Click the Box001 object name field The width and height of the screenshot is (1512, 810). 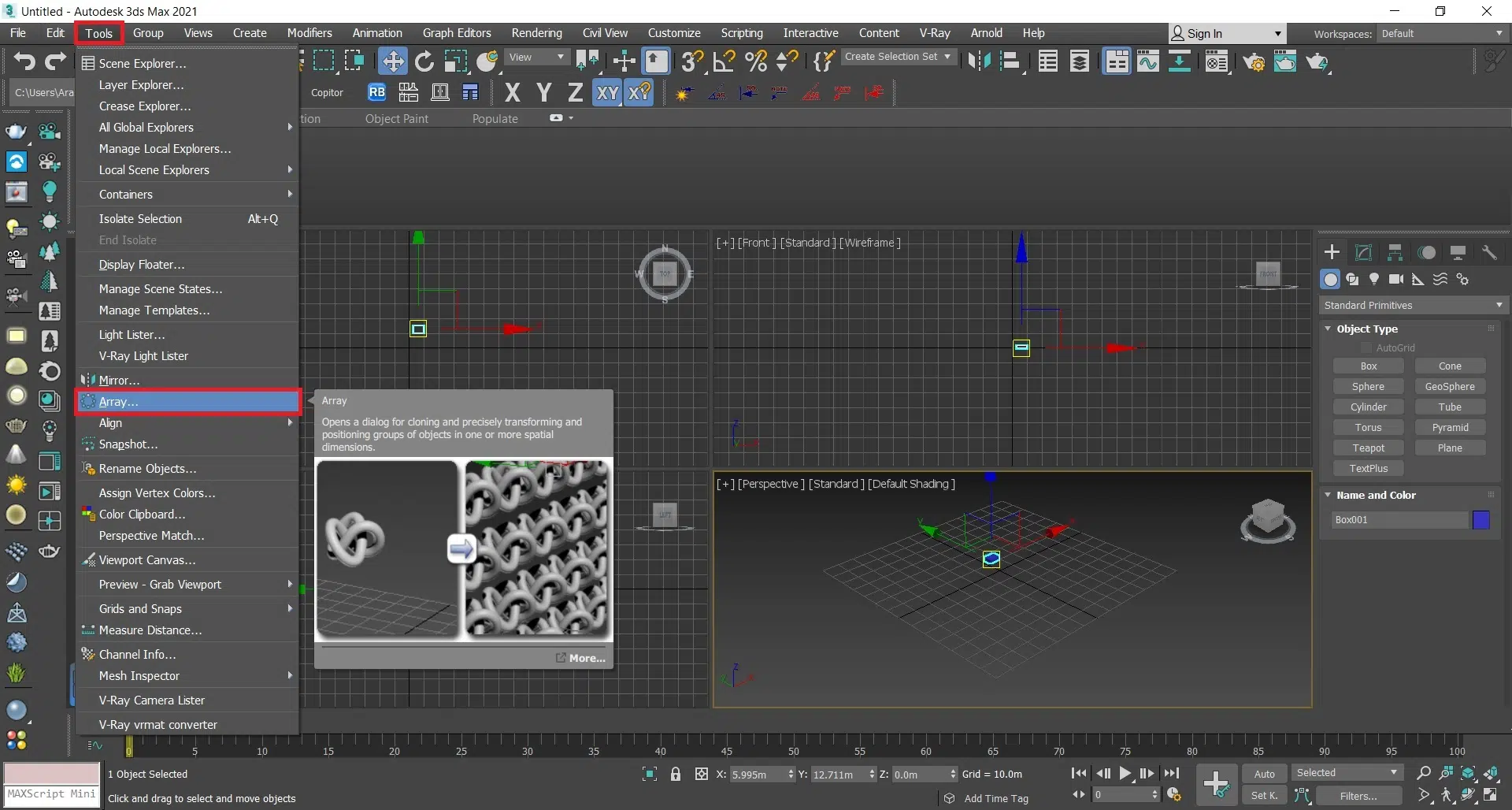1399,520
